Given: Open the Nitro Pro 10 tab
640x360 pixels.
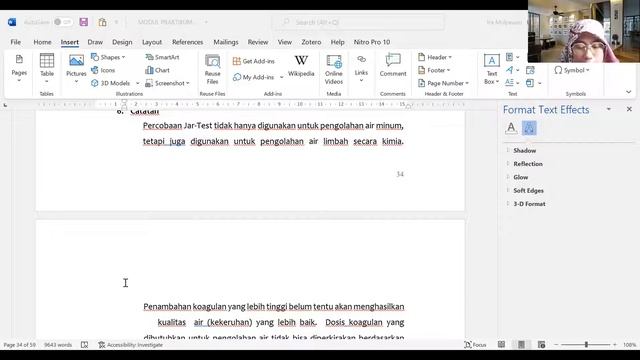Looking at the screenshot, I should click(372, 42).
